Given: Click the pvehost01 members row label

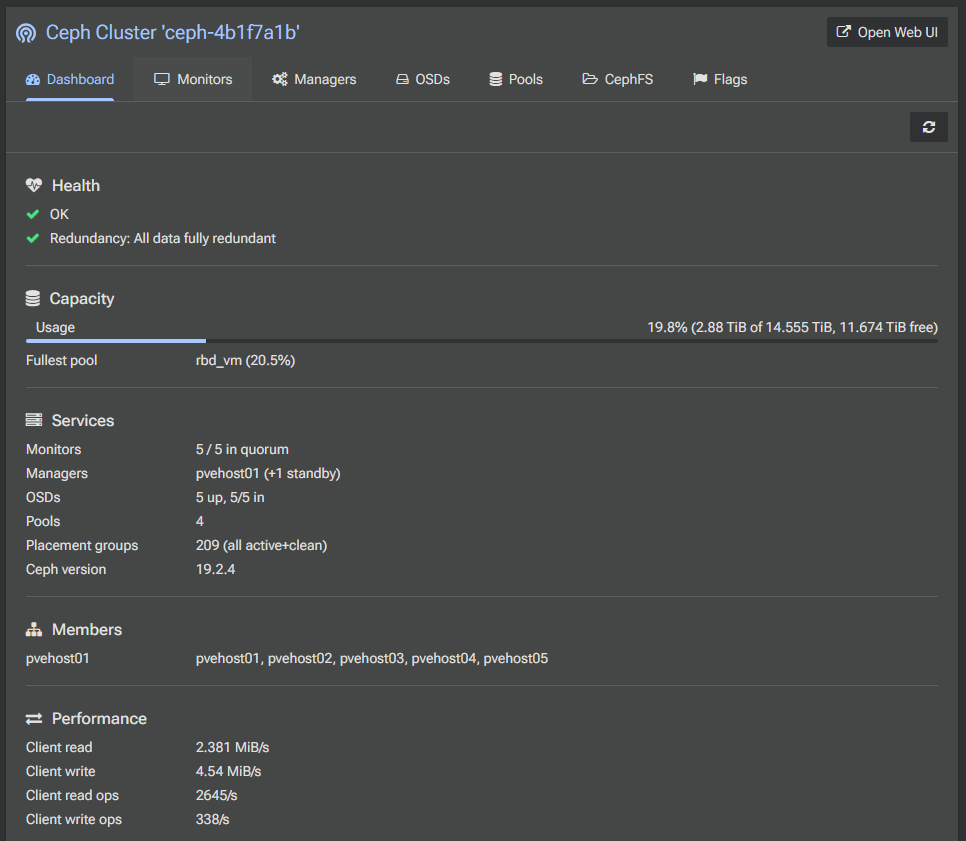Looking at the screenshot, I should coord(57,659).
